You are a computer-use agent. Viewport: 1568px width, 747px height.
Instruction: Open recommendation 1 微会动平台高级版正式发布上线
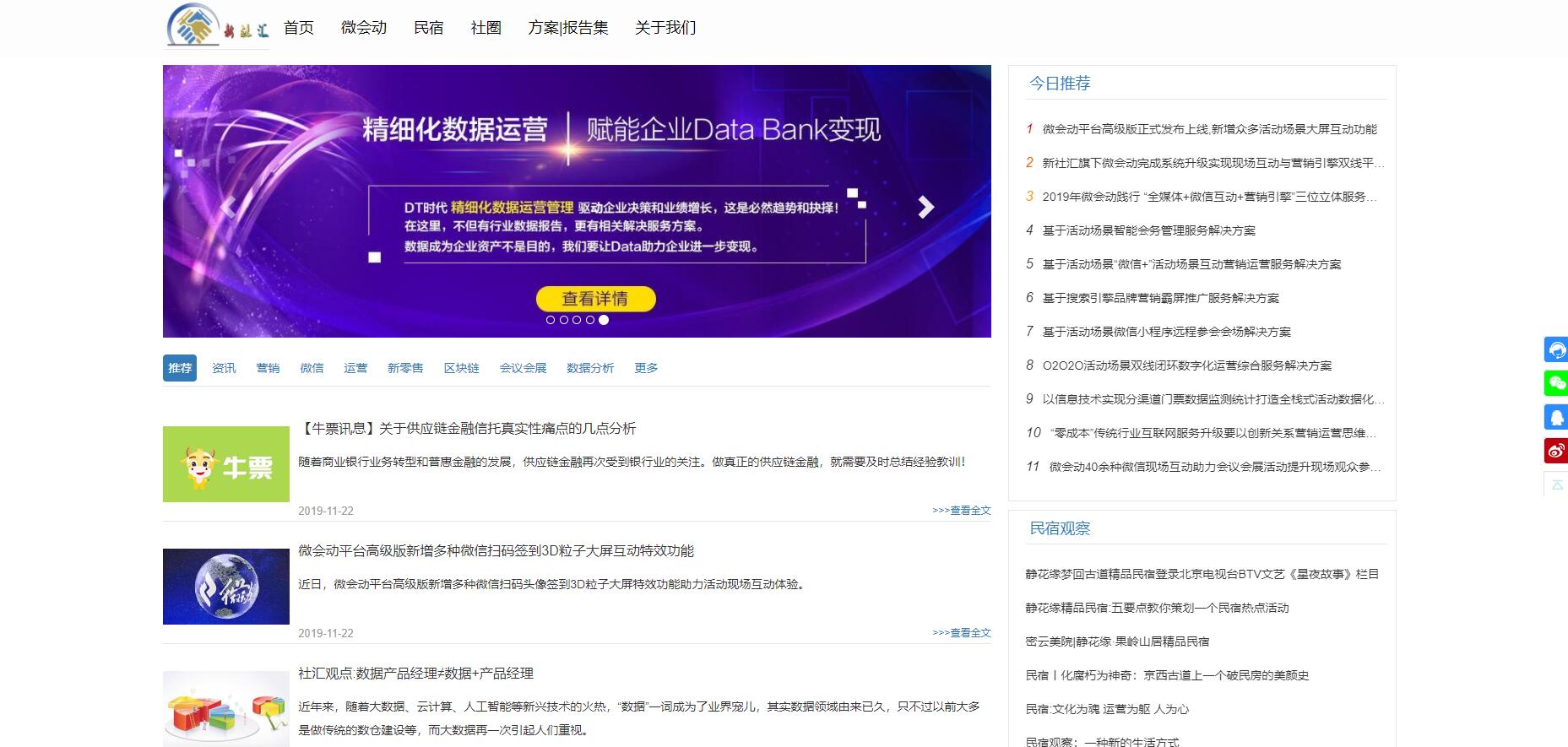(x=1209, y=129)
